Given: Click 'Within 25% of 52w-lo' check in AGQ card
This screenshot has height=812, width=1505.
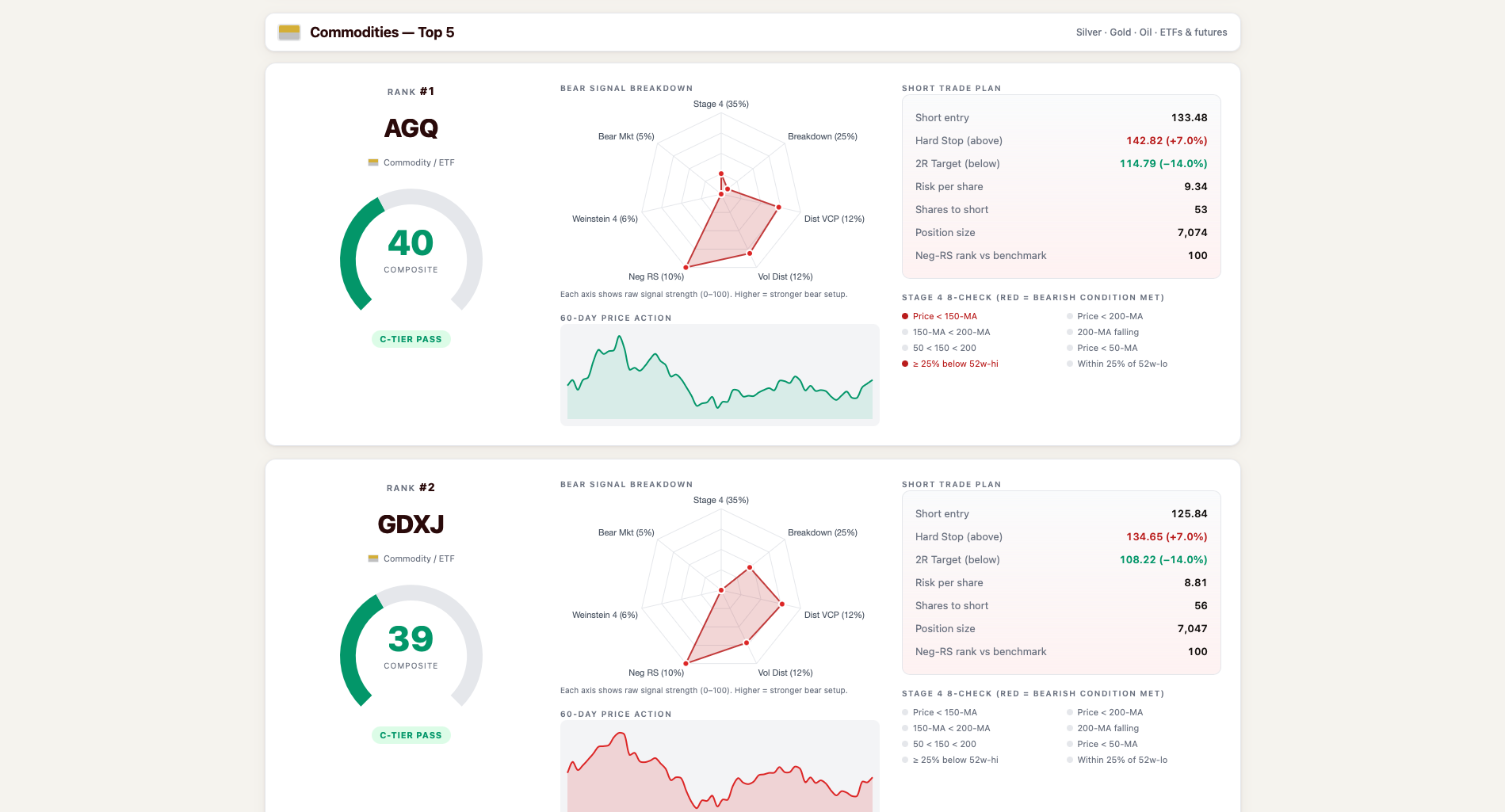Looking at the screenshot, I should click(x=1117, y=364).
